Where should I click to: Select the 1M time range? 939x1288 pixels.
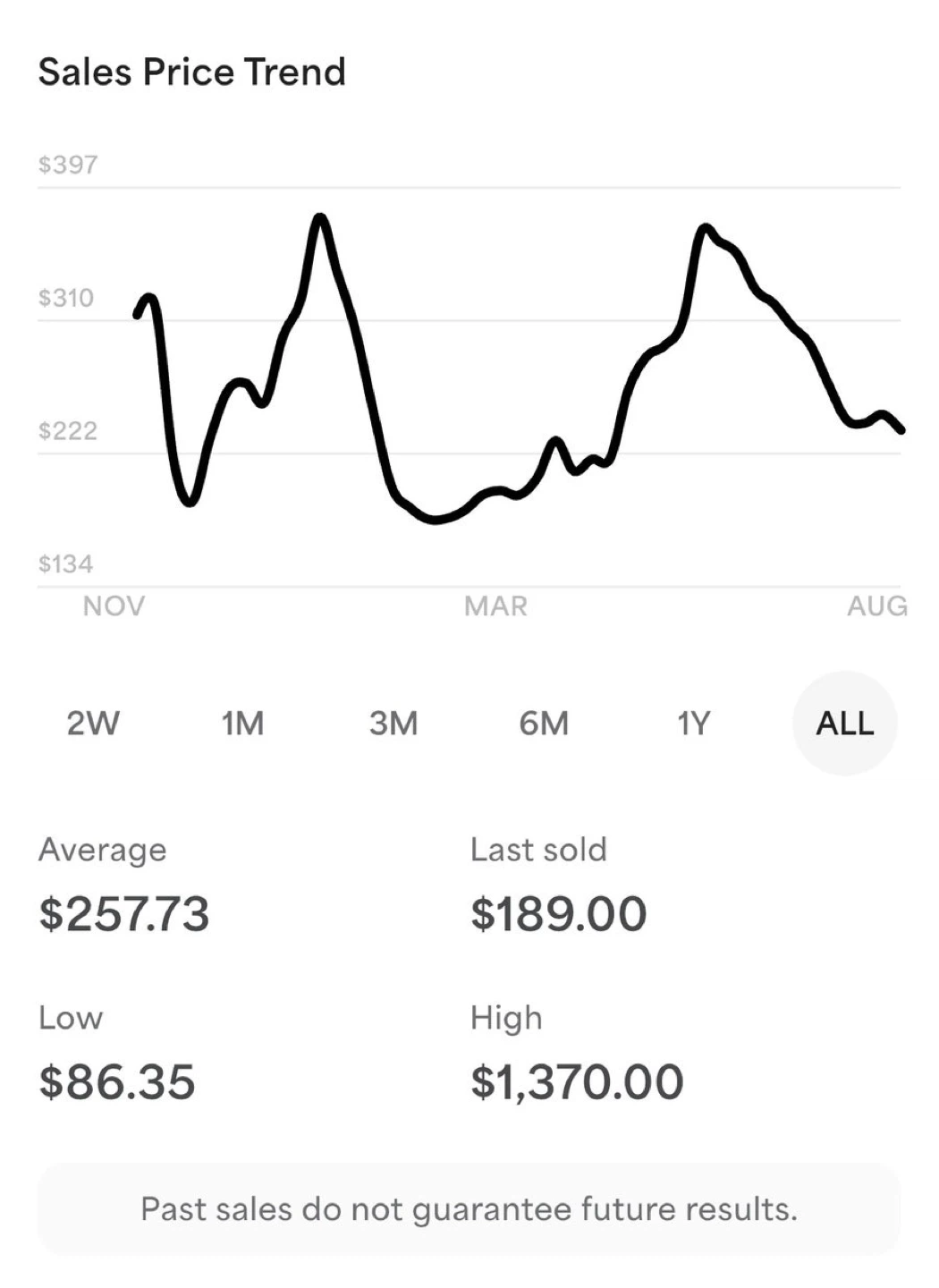(x=242, y=723)
